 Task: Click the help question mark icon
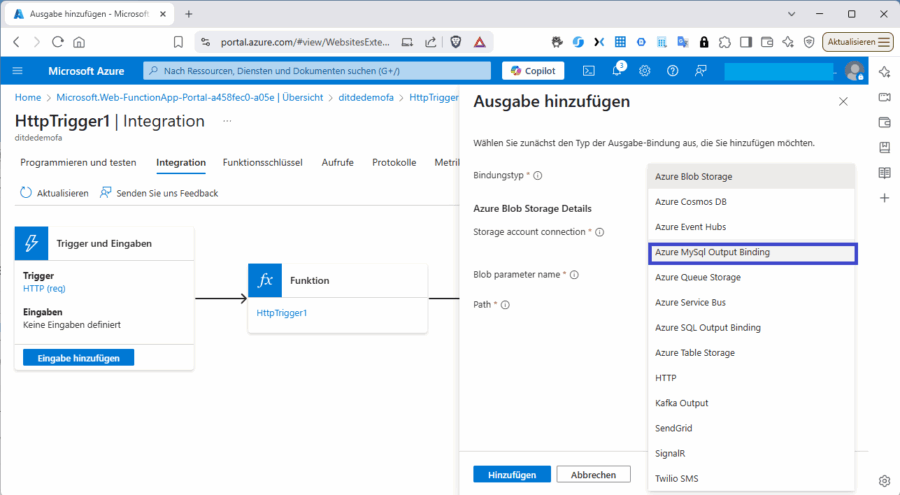672,71
